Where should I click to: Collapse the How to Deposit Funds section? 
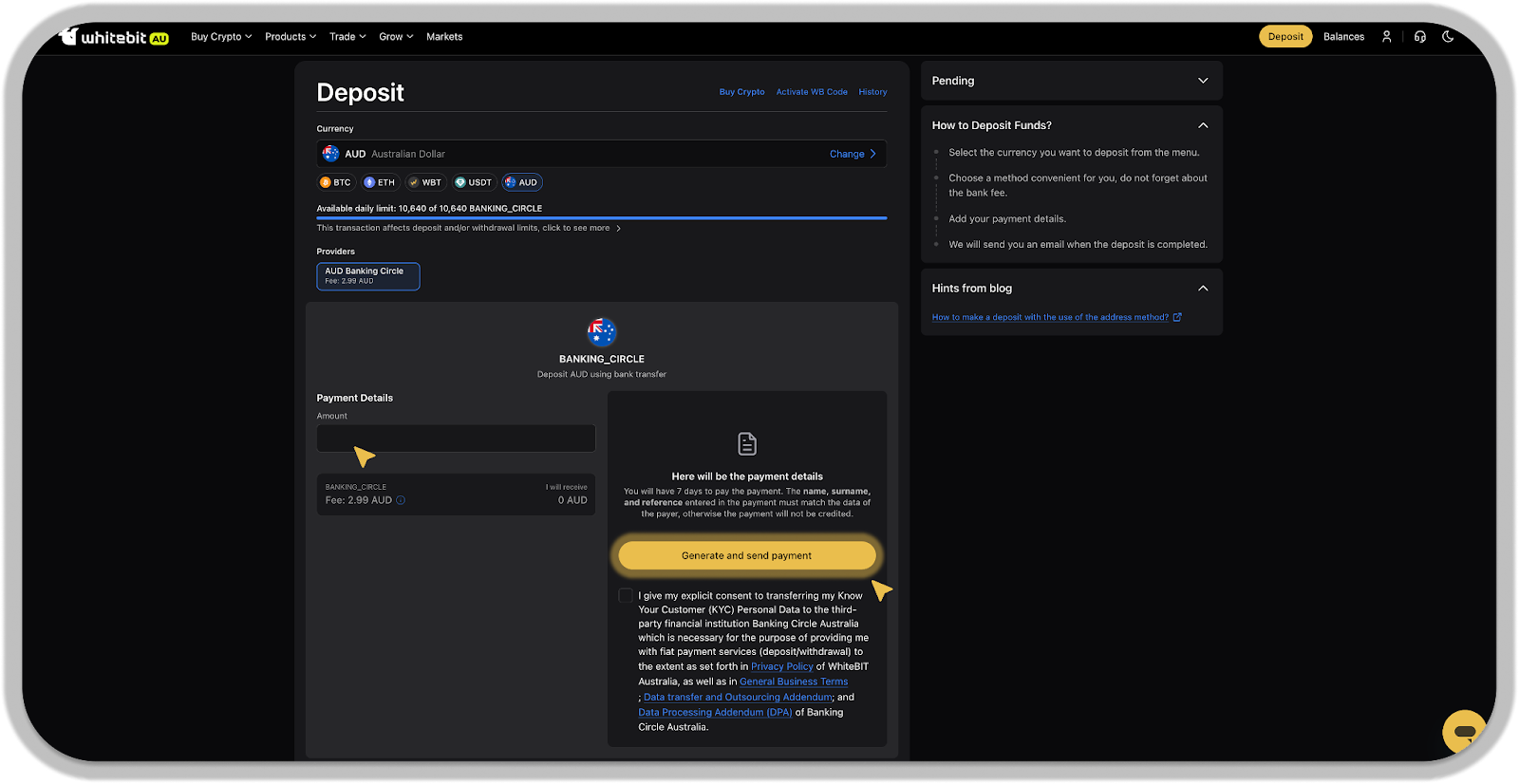1203,125
